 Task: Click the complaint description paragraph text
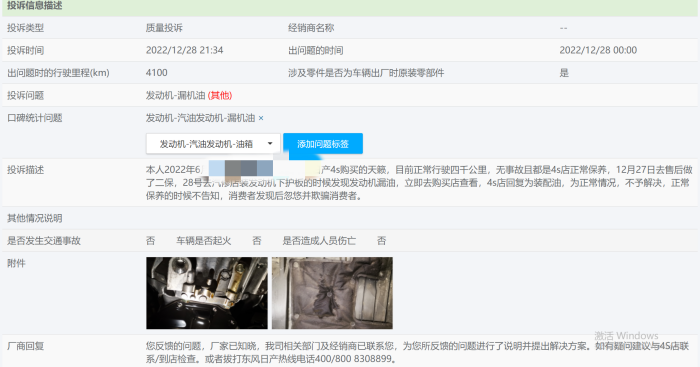[419, 183]
